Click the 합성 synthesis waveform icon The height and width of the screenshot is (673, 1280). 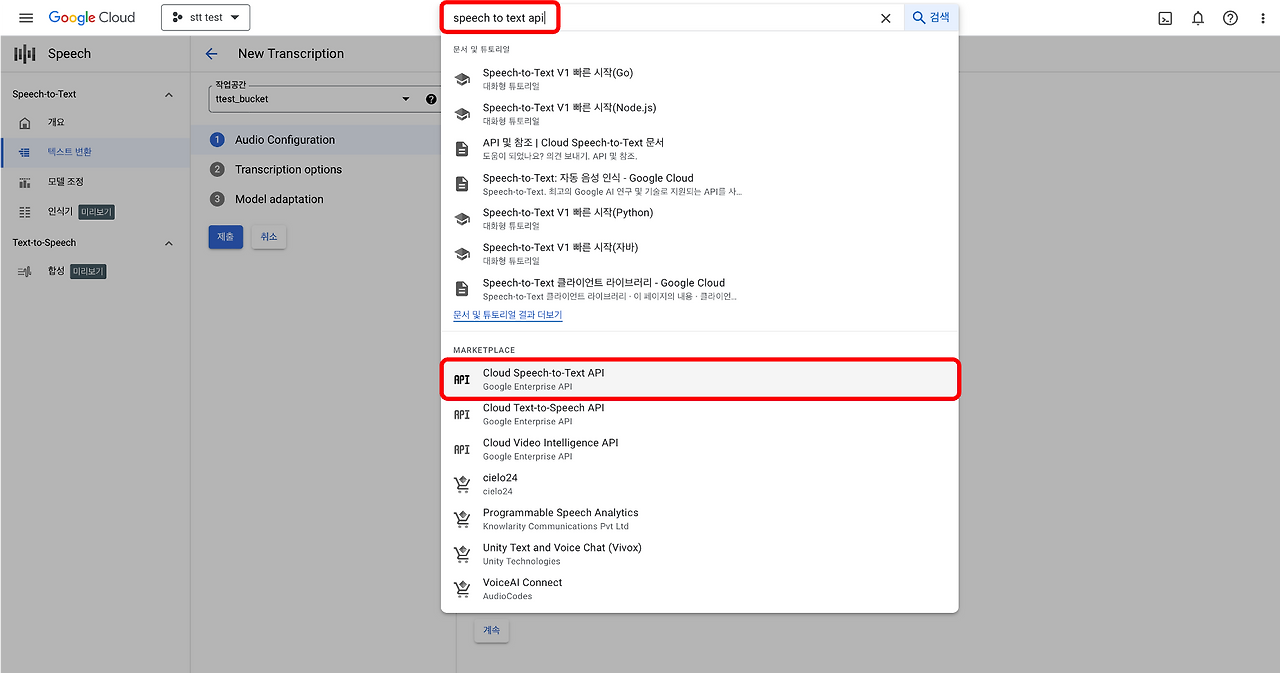25,271
